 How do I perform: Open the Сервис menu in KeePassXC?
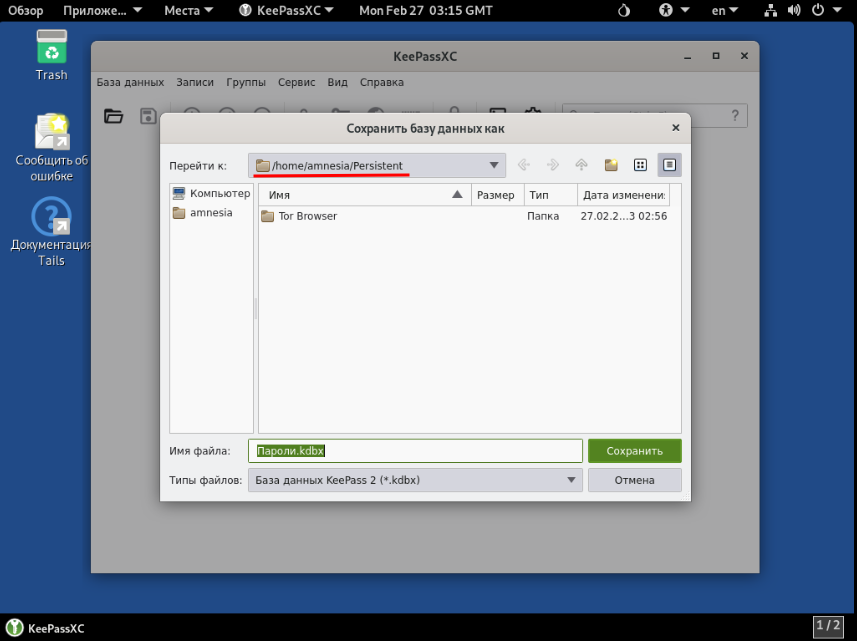(x=296, y=82)
